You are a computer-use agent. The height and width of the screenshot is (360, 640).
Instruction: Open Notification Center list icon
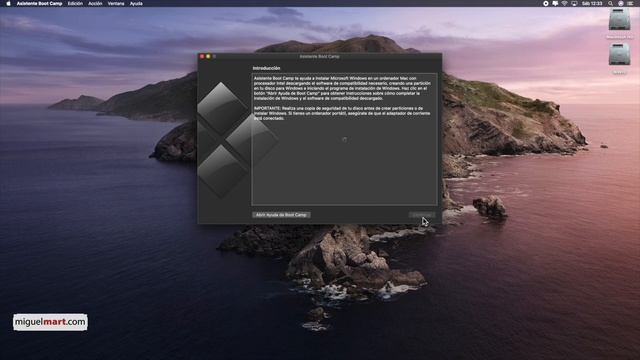point(631,3)
